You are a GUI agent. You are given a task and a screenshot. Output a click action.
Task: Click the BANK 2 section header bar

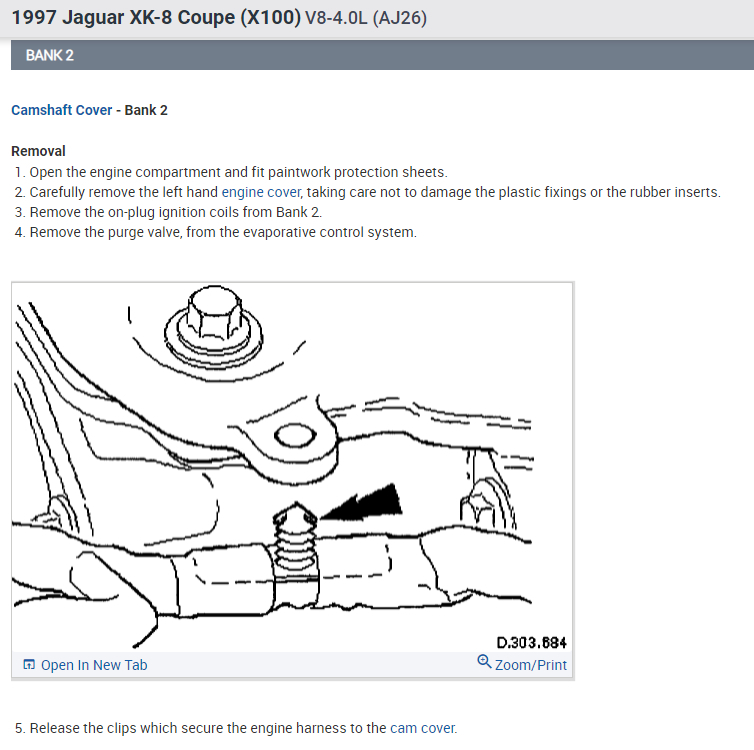click(x=382, y=55)
